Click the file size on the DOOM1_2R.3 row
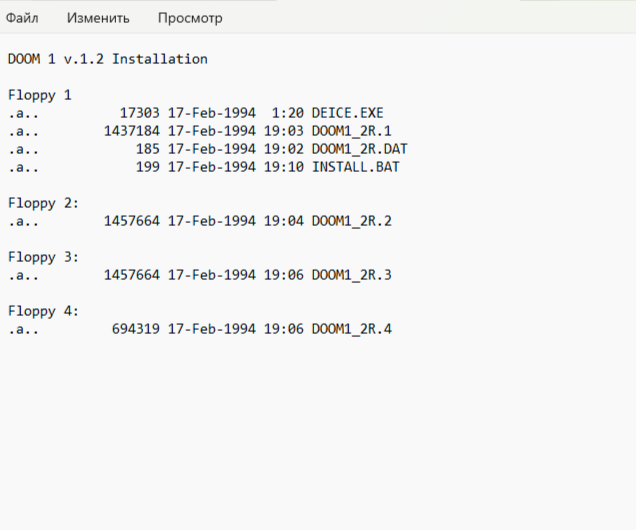 (x=132, y=275)
